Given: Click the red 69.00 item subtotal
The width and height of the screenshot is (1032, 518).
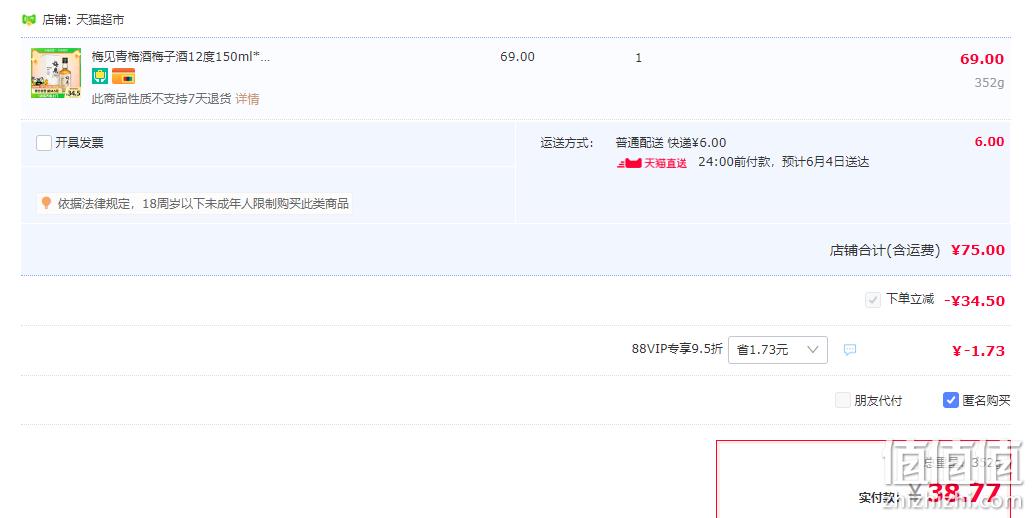Looking at the screenshot, I should pos(982,59).
